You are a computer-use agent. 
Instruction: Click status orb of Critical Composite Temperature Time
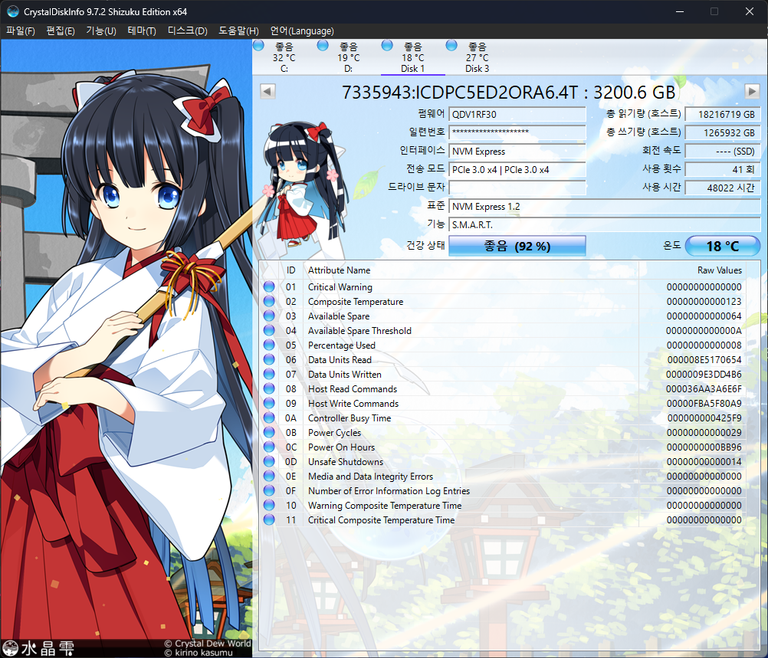tap(269, 520)
